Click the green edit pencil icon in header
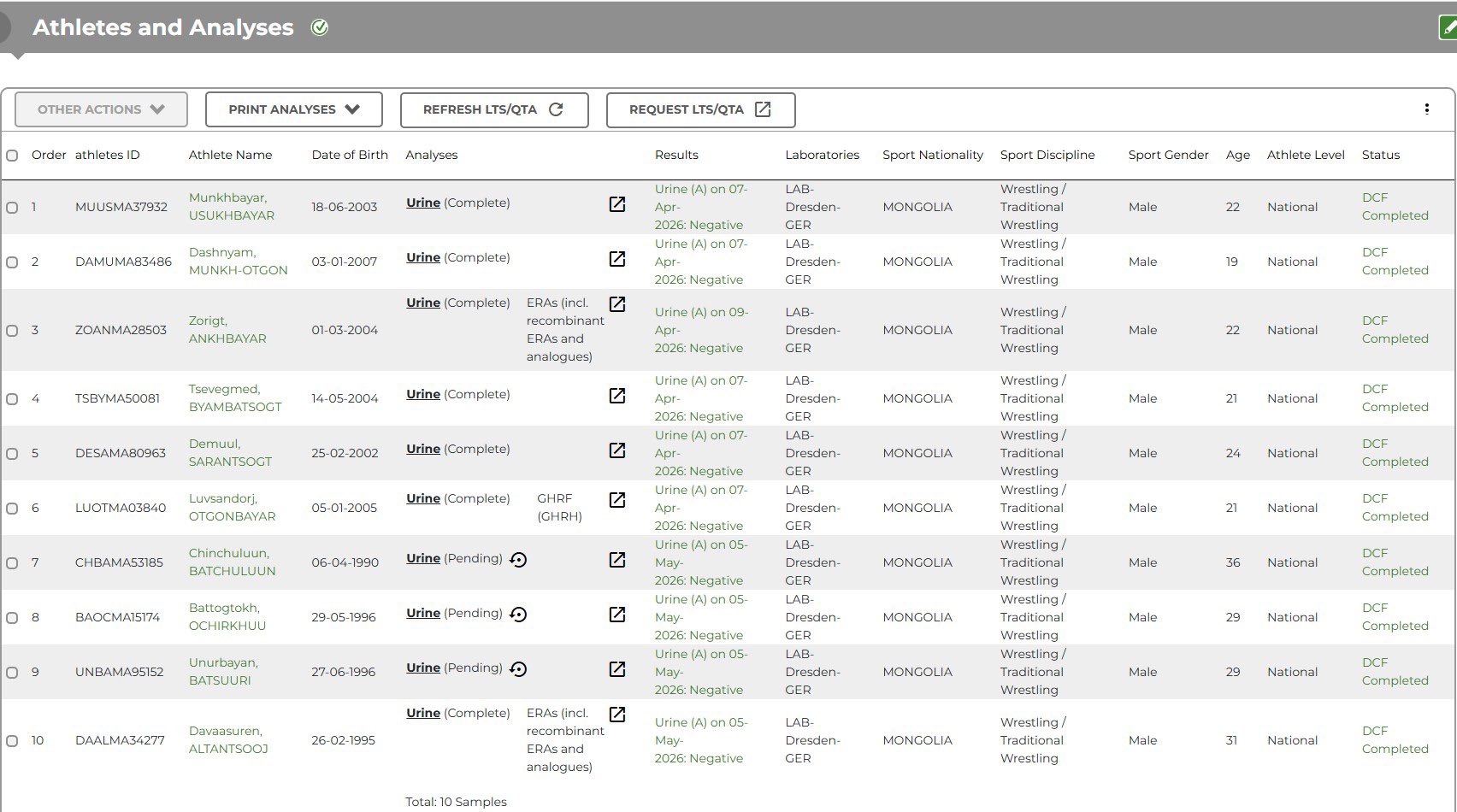The width and height of the screenshot is (1457, 812). (1448, 27)
